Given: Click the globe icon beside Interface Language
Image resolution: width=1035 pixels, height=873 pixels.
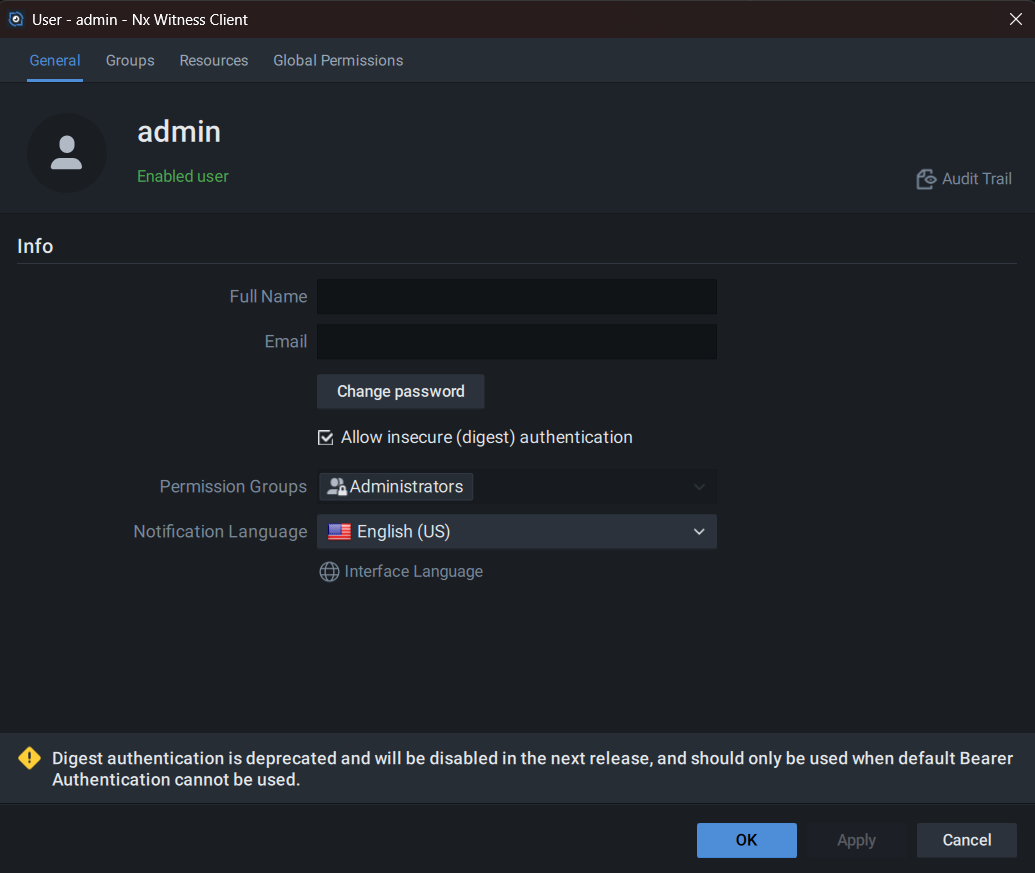Looking at the screenshot, I should pyautogui.click(x=329, y=571).
